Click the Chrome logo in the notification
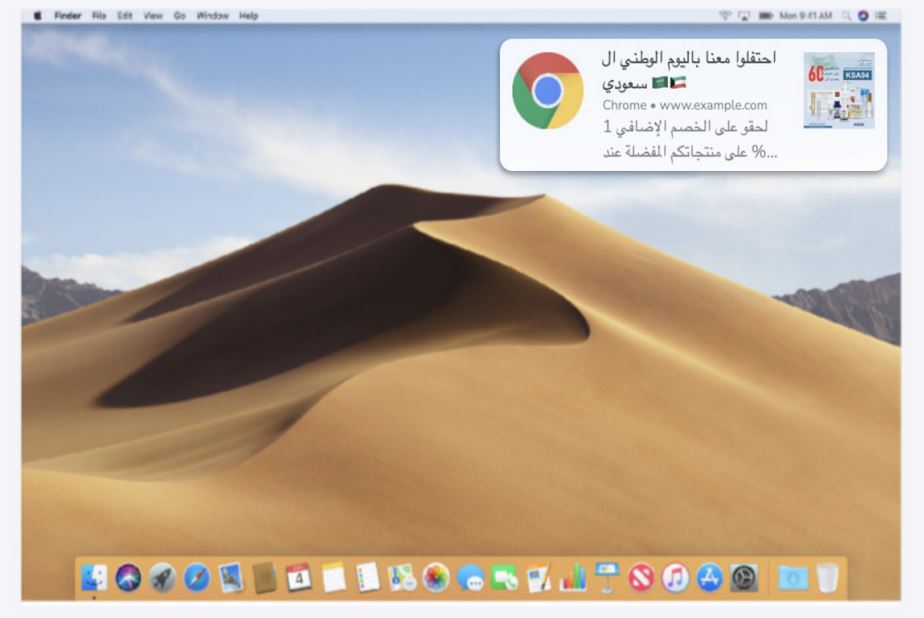Viewport: 924px width, 618px height. [547, 90]
